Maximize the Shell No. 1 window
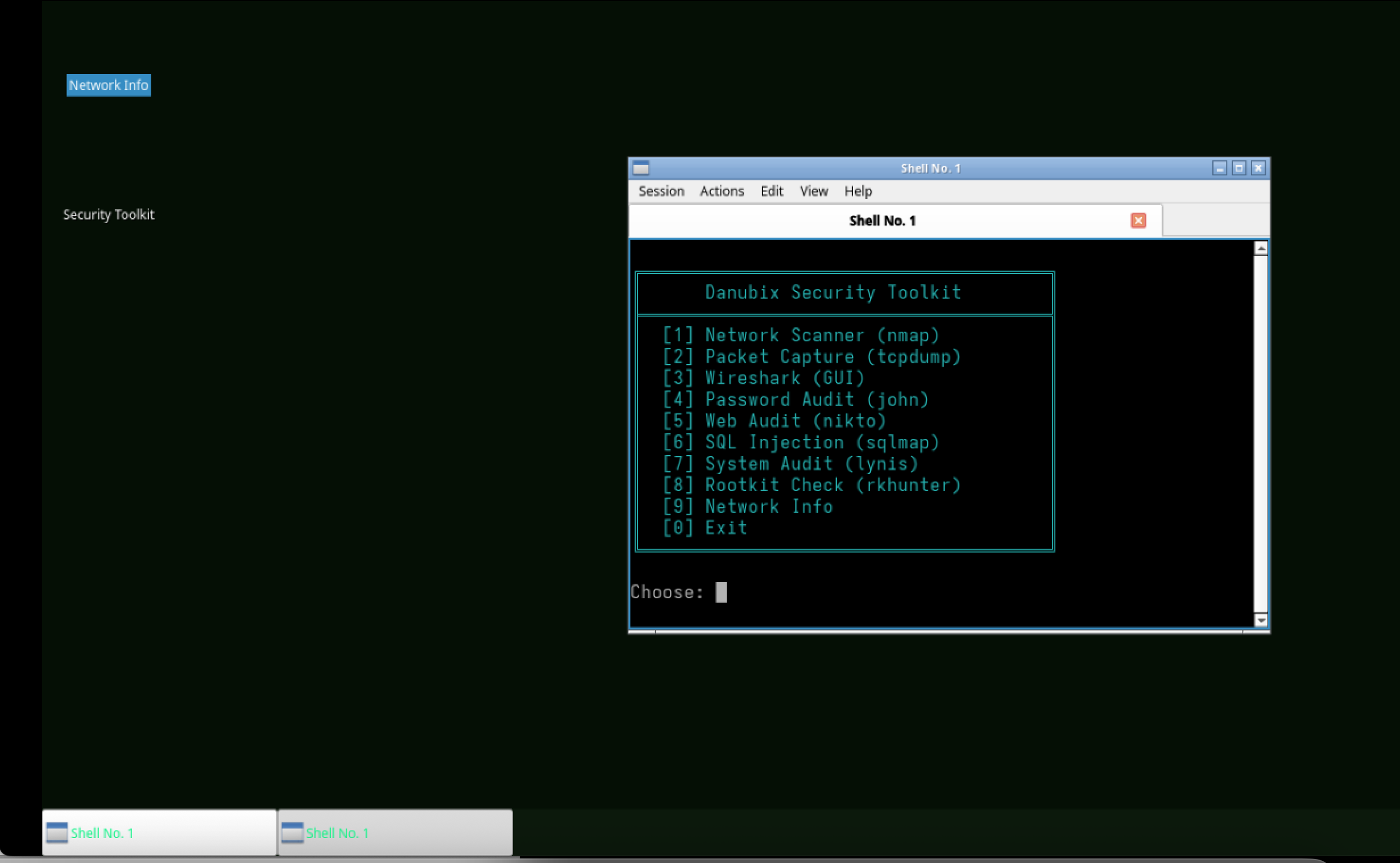 (1239, 168)
